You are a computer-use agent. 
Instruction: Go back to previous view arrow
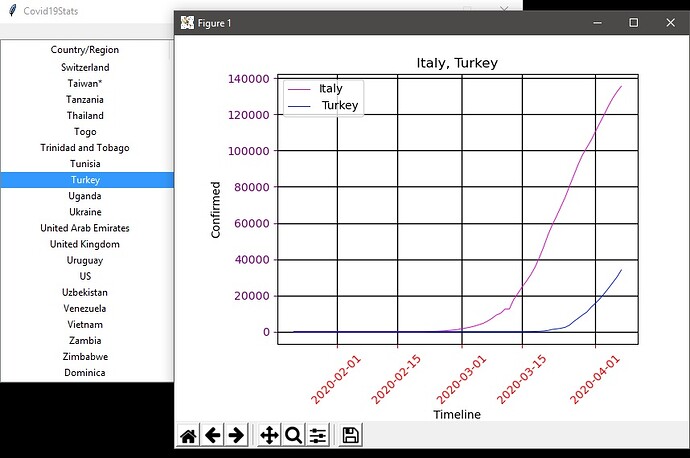tap(212, 435)
